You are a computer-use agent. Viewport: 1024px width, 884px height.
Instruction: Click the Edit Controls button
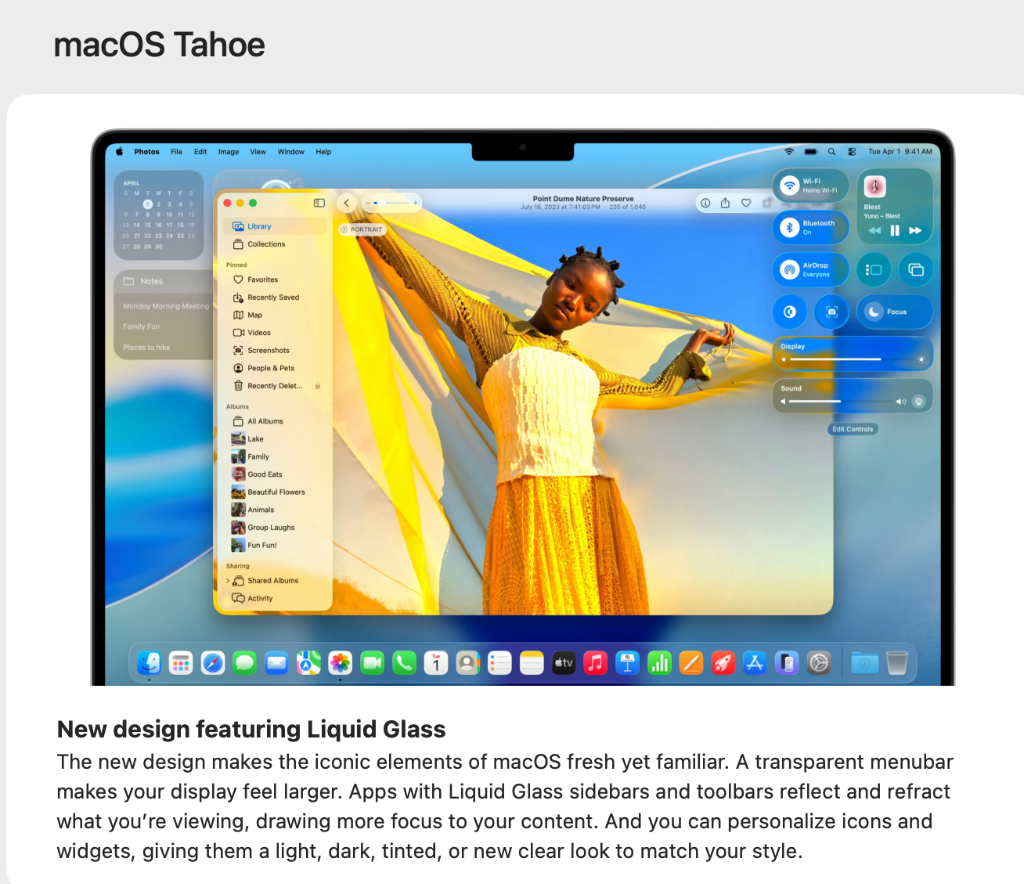[x=852, y=429]
